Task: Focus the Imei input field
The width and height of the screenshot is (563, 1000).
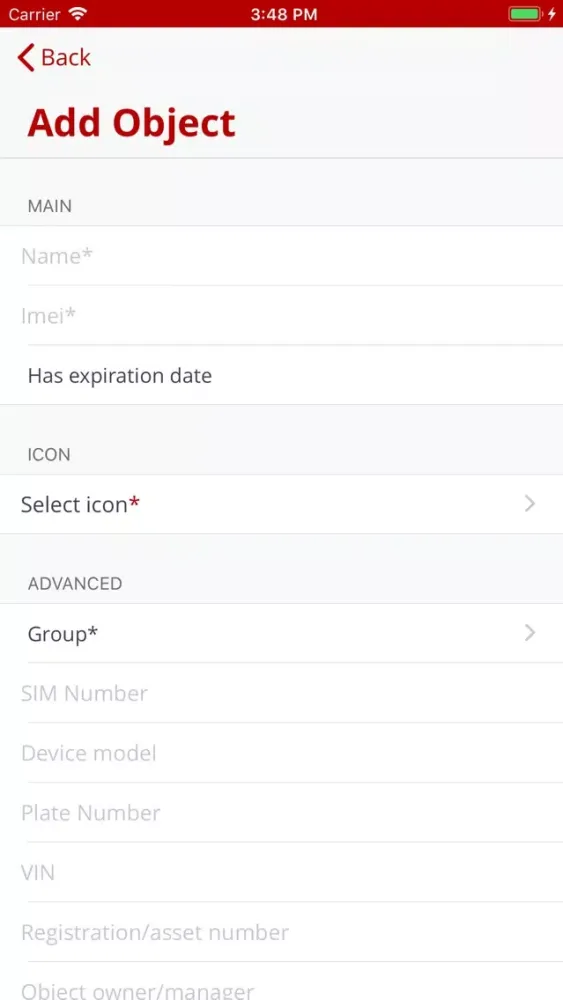Action: 281,315
